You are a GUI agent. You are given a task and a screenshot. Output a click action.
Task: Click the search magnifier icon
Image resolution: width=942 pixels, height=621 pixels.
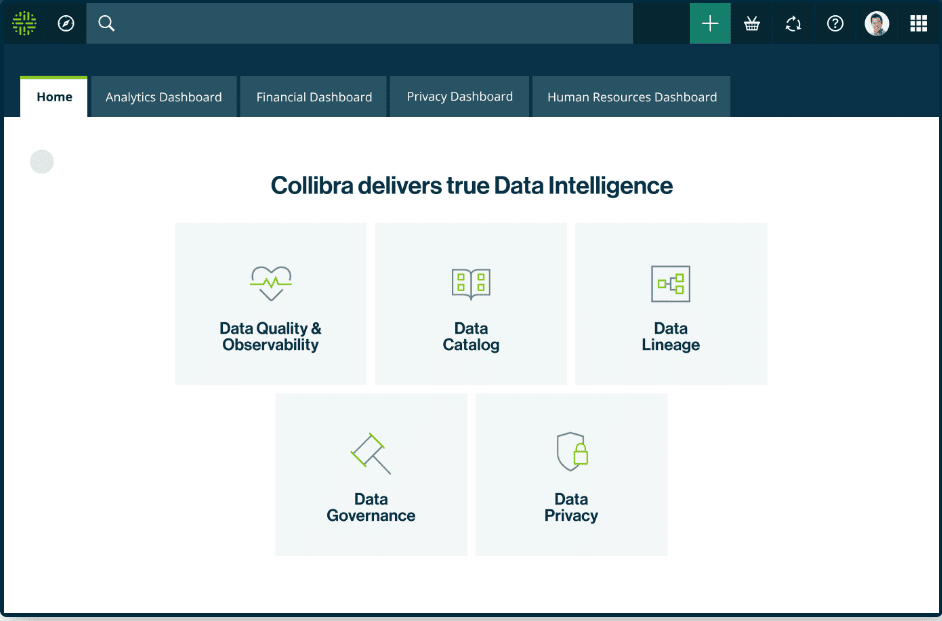click(106, 22)
